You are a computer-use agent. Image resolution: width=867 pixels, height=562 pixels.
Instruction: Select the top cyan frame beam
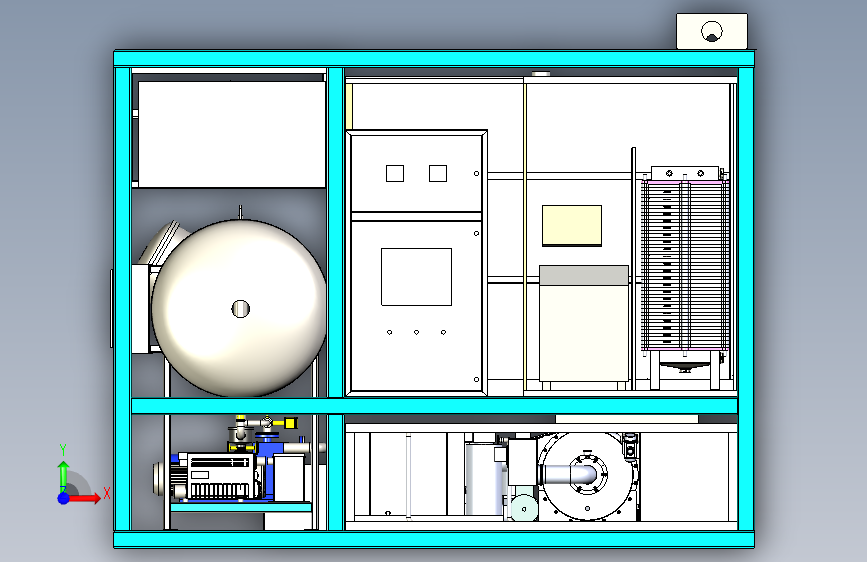[434, 58]
